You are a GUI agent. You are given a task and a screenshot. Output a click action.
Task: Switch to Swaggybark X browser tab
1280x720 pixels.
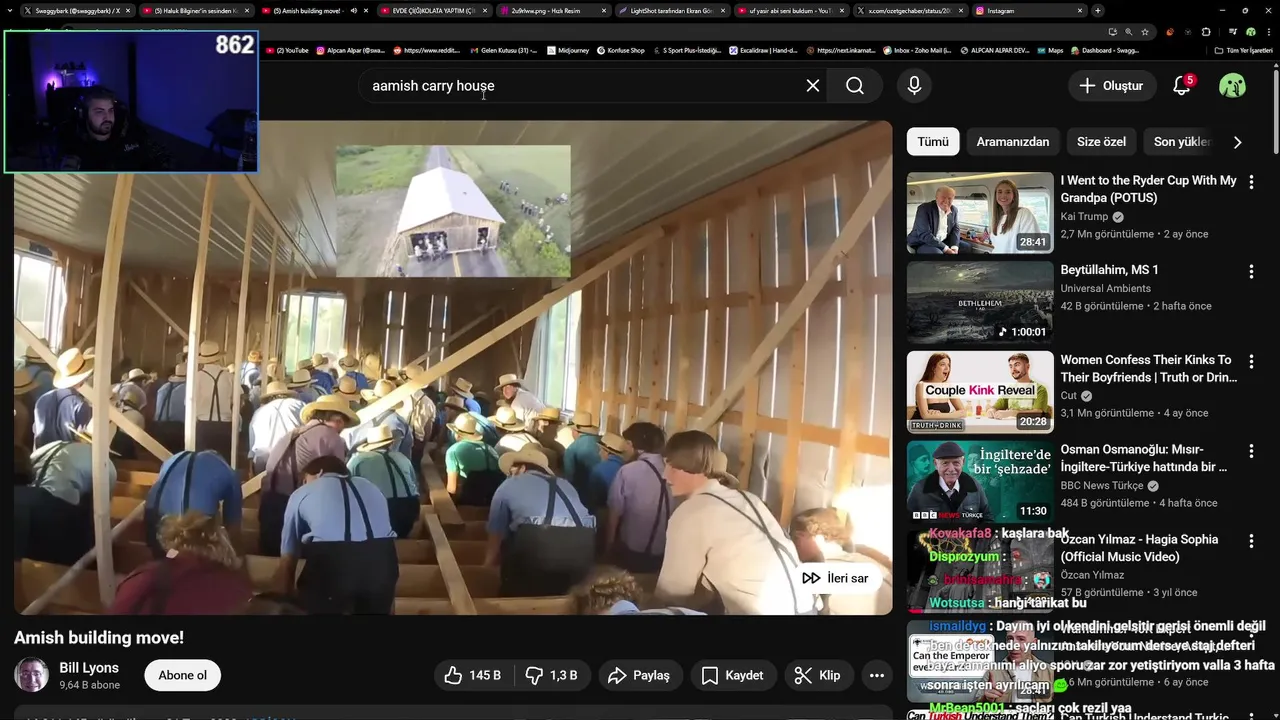click(x=74, y=10)
